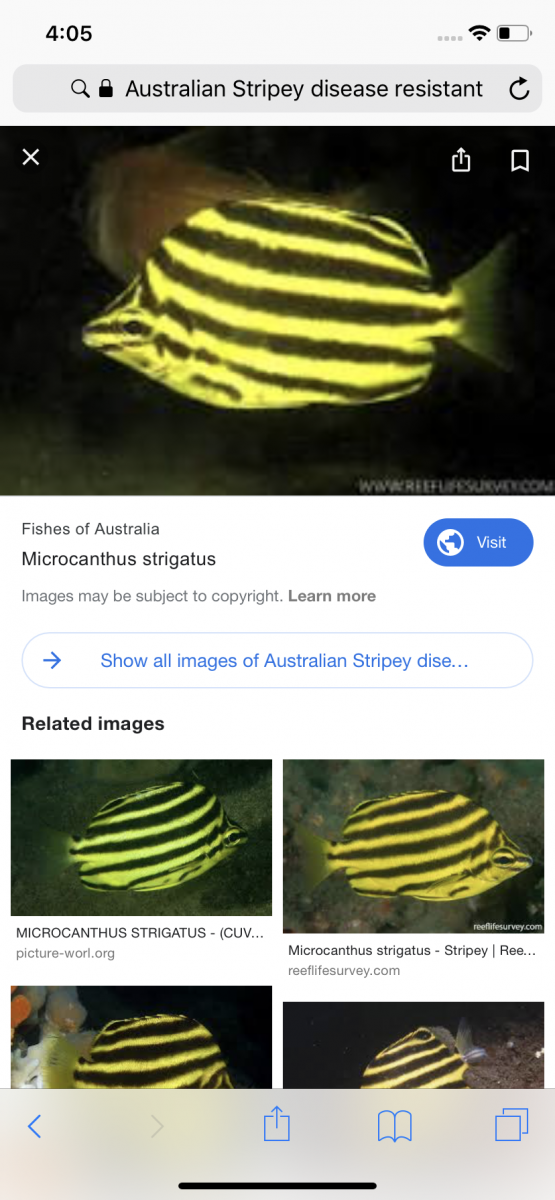Close the image preview with X icon
This screenshot has height=1200, width=555.
point(31,157)
